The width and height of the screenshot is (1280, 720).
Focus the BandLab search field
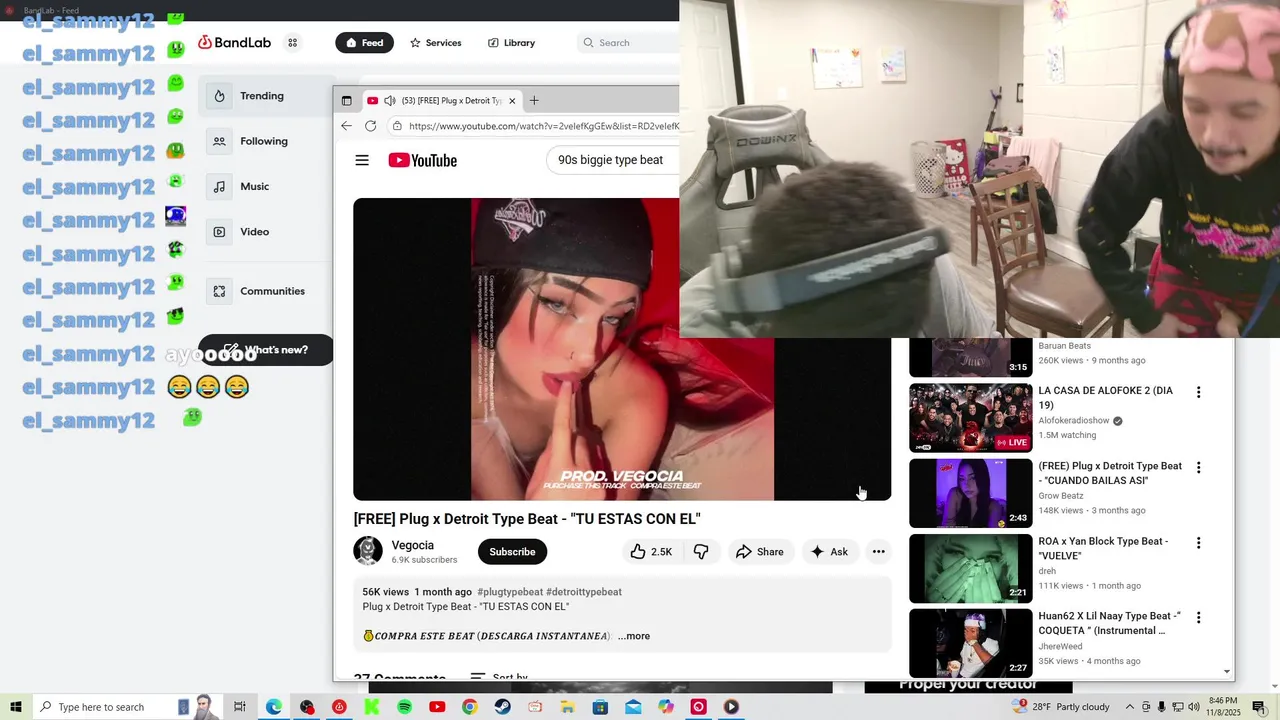628,43
